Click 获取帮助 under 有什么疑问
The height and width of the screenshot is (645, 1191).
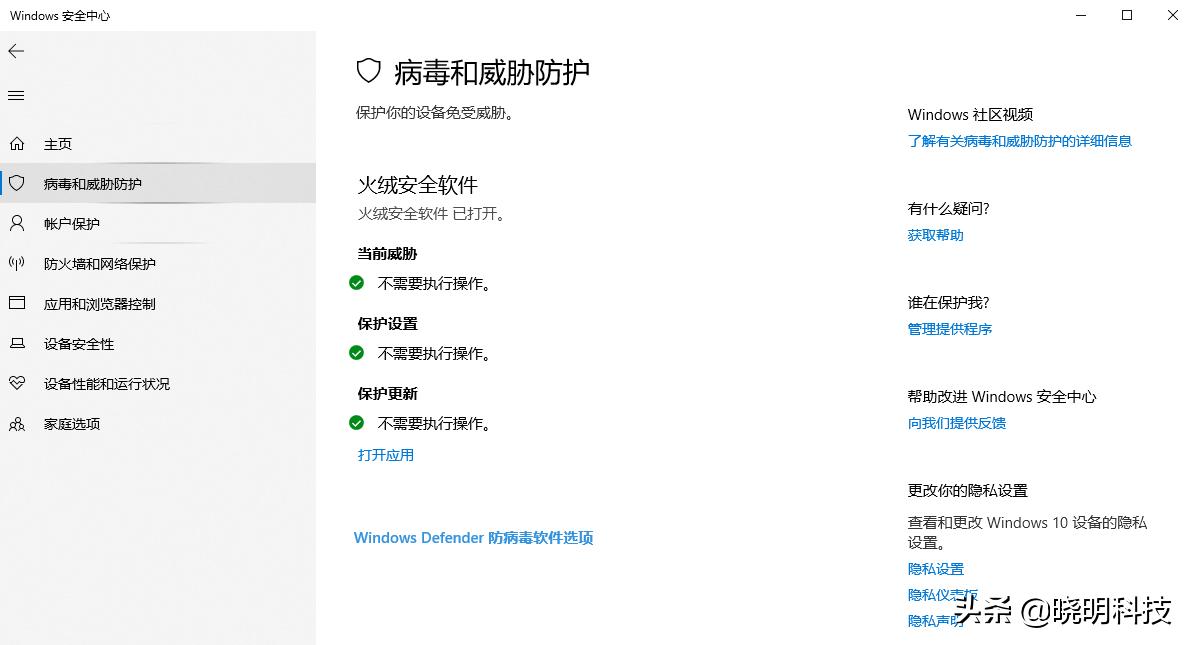pyautogui.click(x=934, y=234)
